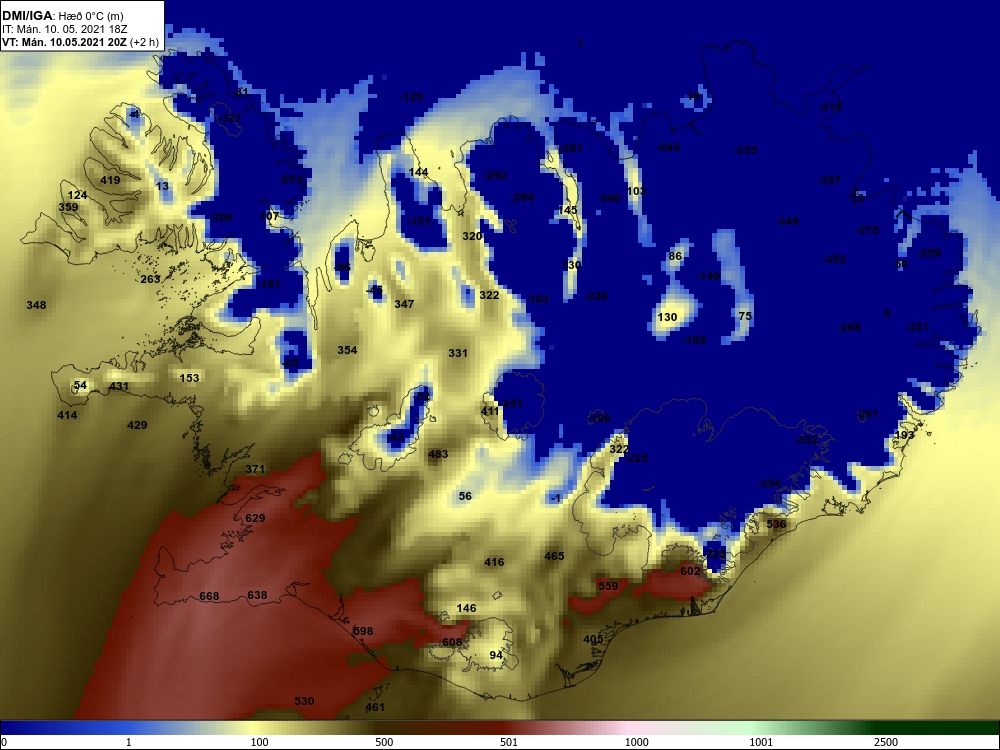Click the map value '608'

click(x=452, y=642)
